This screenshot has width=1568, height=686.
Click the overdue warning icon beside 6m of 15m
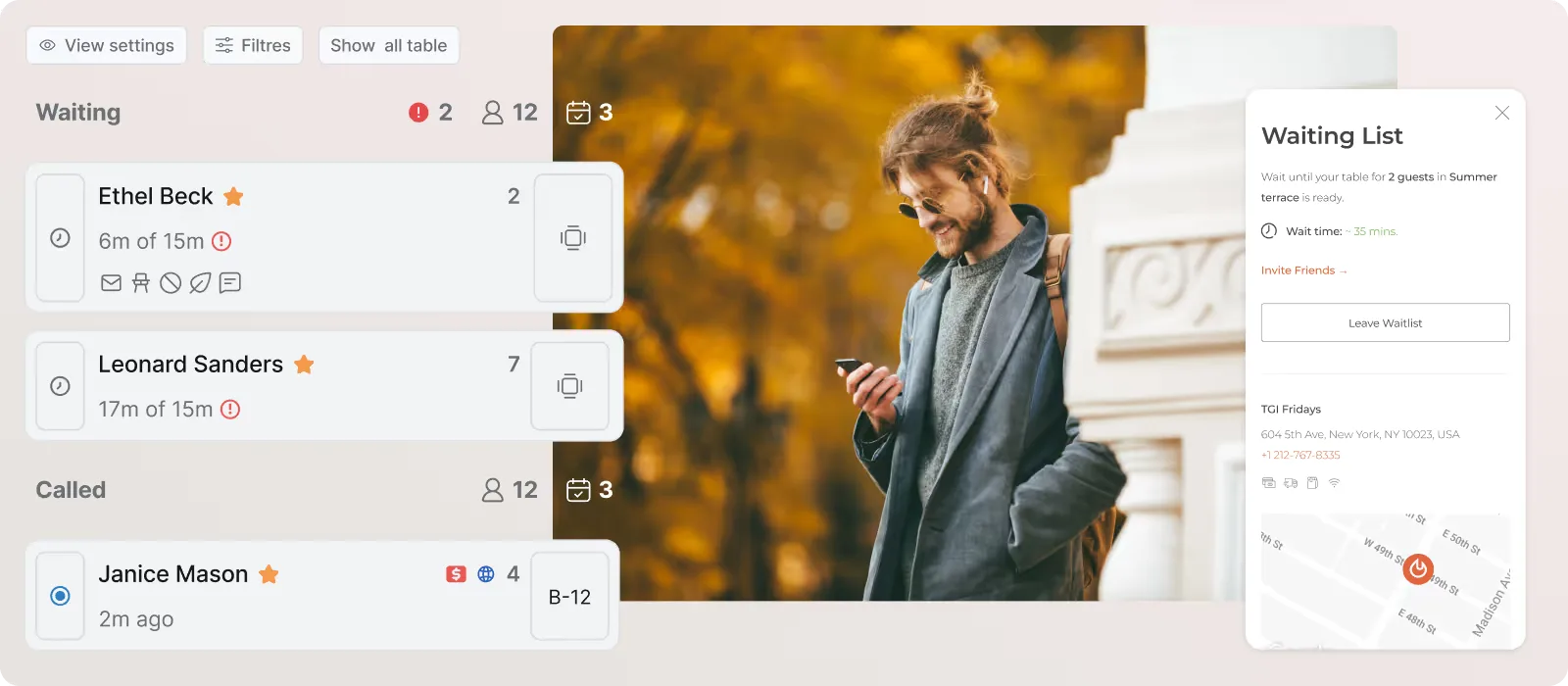click(222, 241)
